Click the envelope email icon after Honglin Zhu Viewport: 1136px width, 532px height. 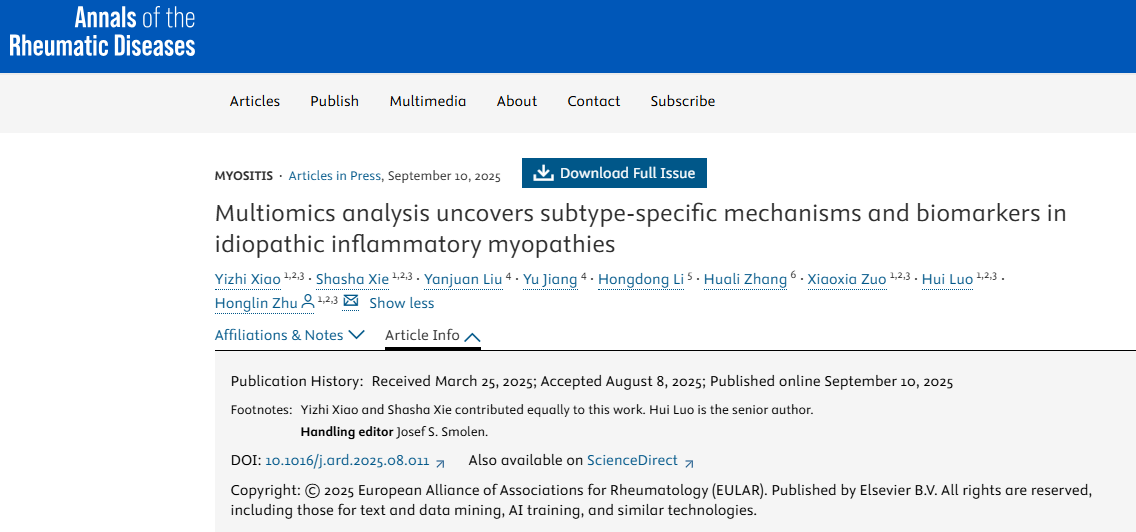click(x=351, y=301)
